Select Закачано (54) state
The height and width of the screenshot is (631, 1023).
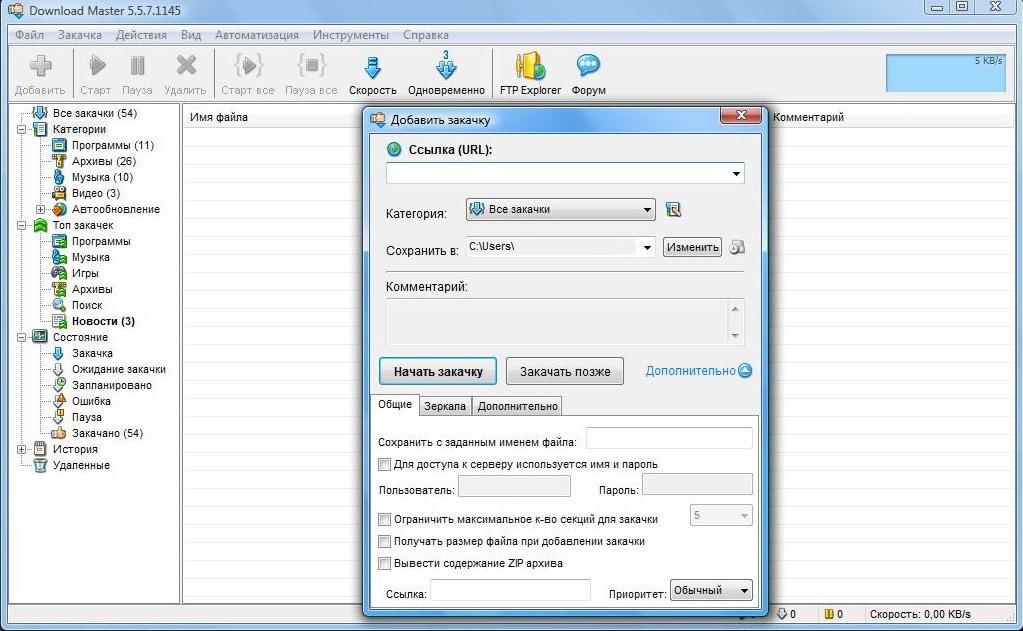pos(107,433)
